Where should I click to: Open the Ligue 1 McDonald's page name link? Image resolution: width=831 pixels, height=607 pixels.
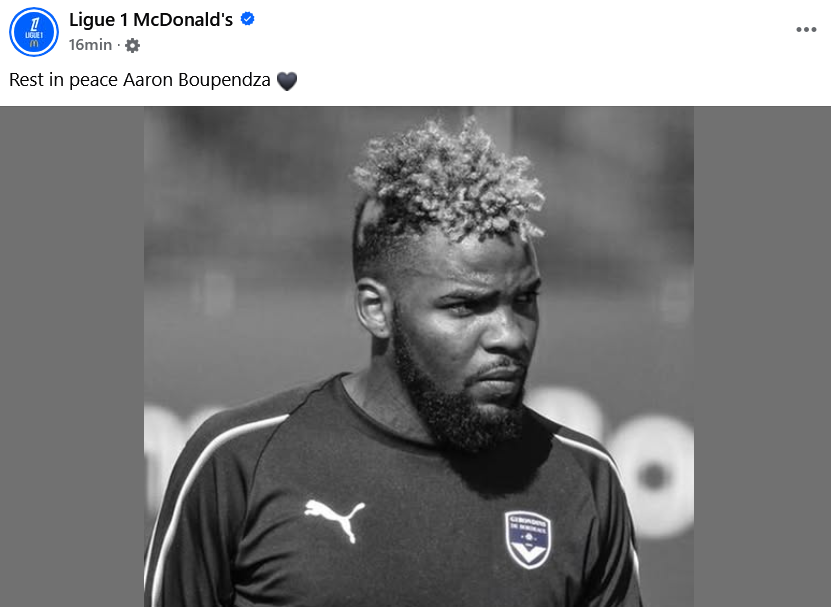(151, 20)
